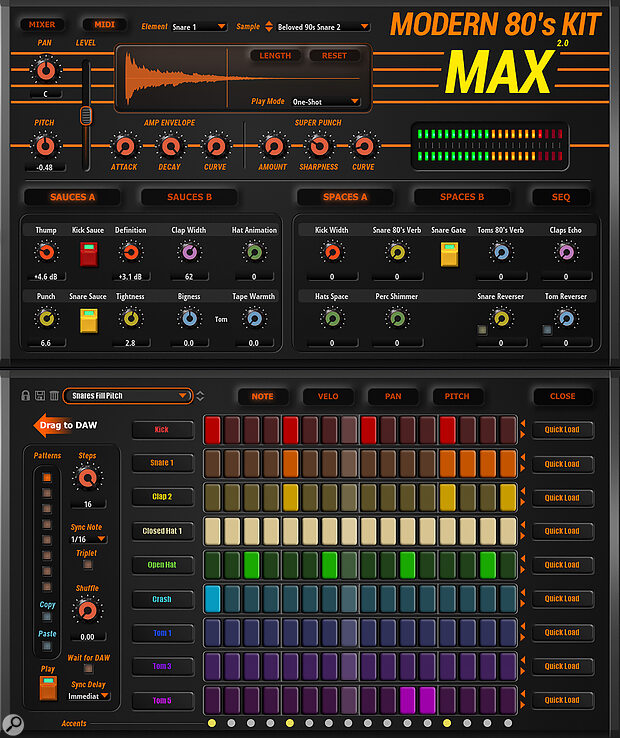This screenshot has width=620, height=738.
Task: Switch to the Sauces A tab
Action: 72,197
